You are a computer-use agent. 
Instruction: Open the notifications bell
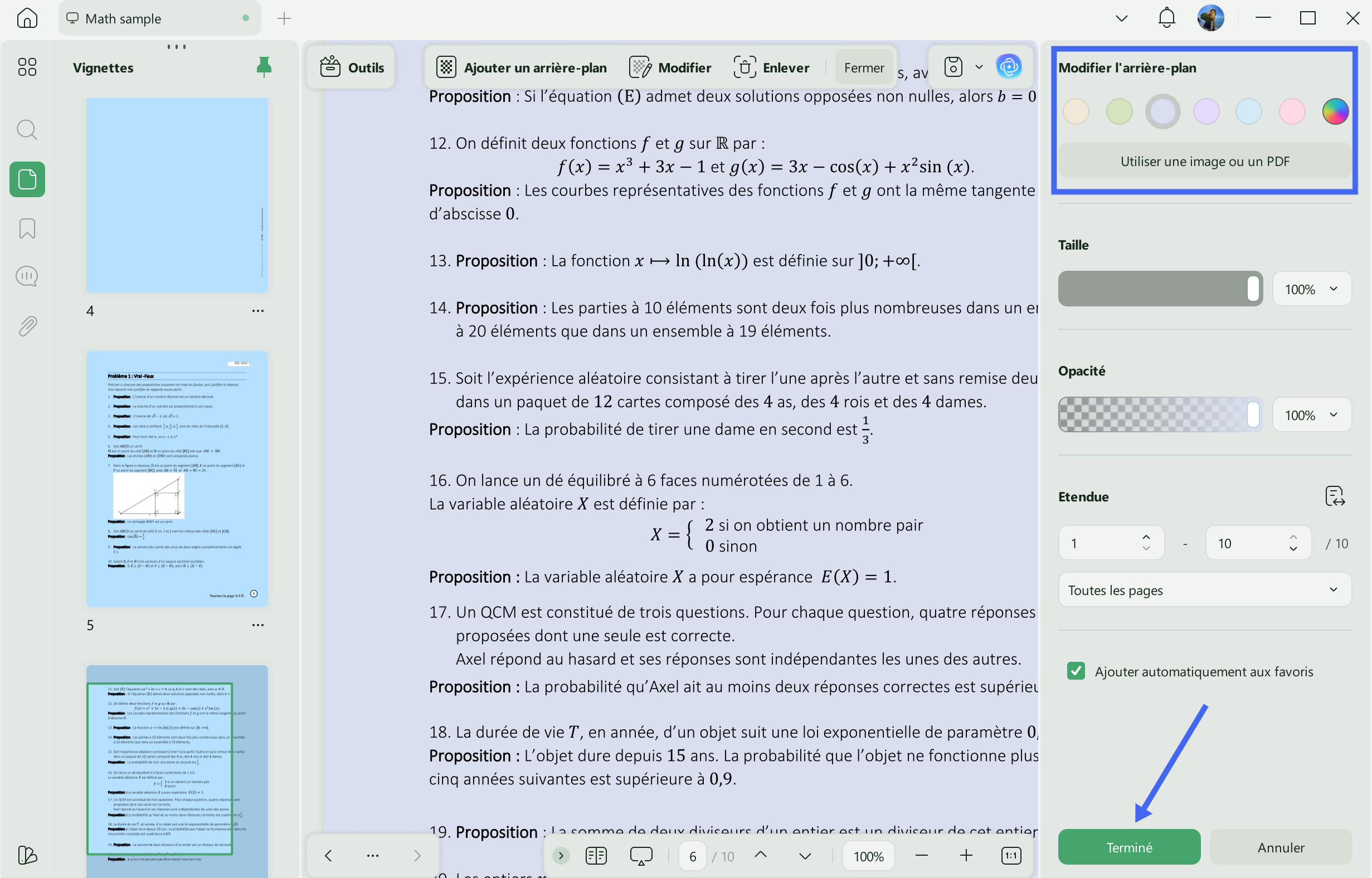1167,18
